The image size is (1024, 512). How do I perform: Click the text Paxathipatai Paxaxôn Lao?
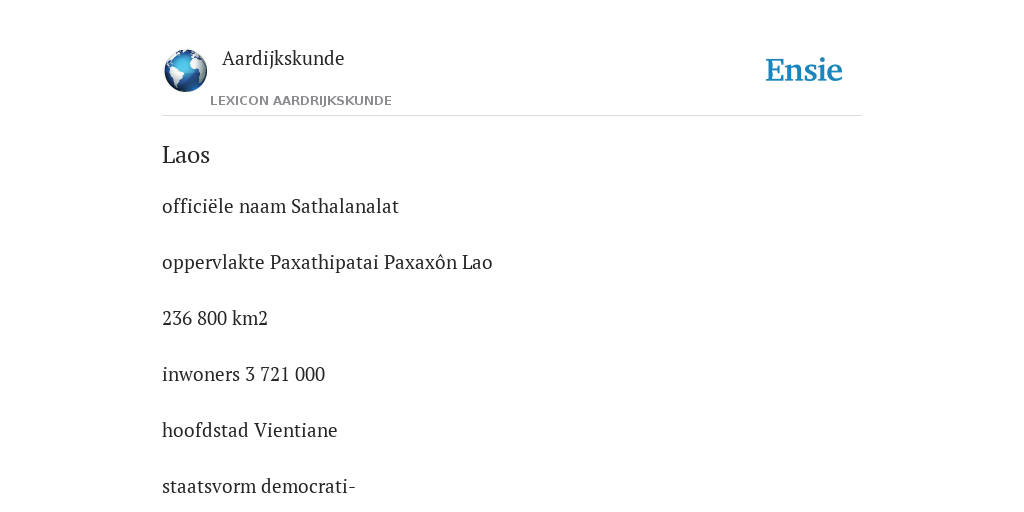coord(381,263)
